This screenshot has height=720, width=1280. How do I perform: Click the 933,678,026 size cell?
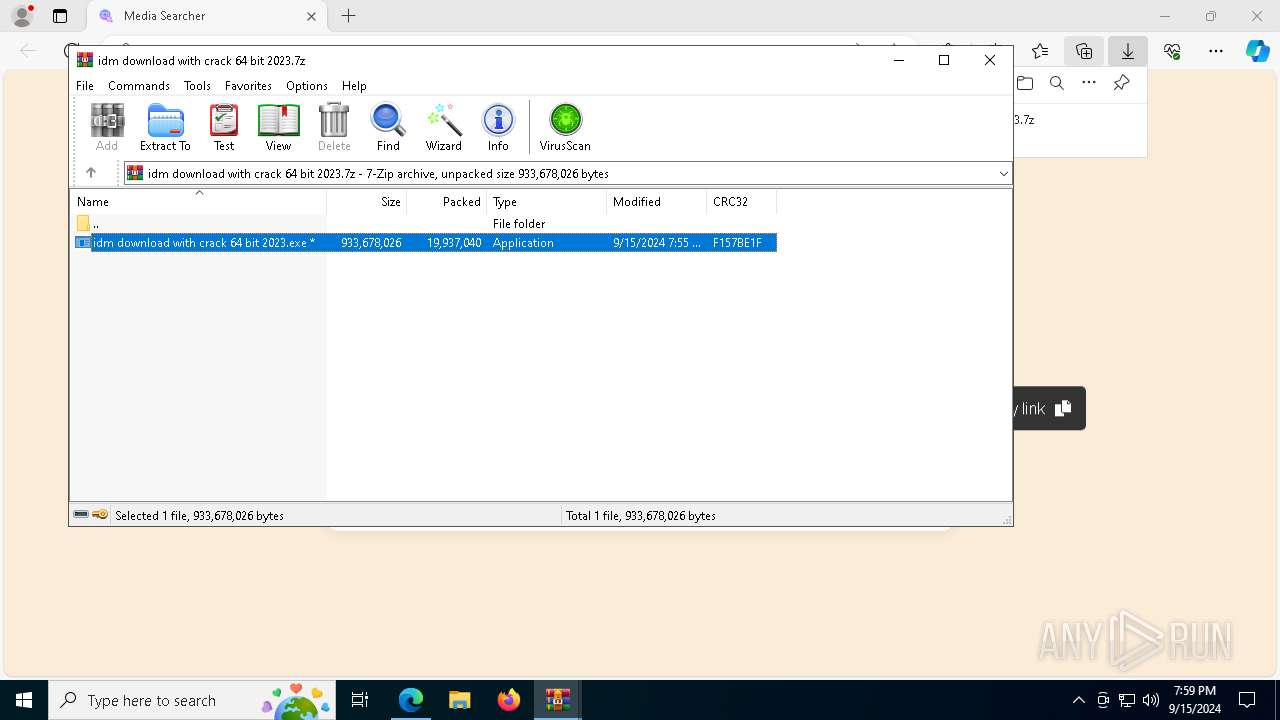pos(371,243)
